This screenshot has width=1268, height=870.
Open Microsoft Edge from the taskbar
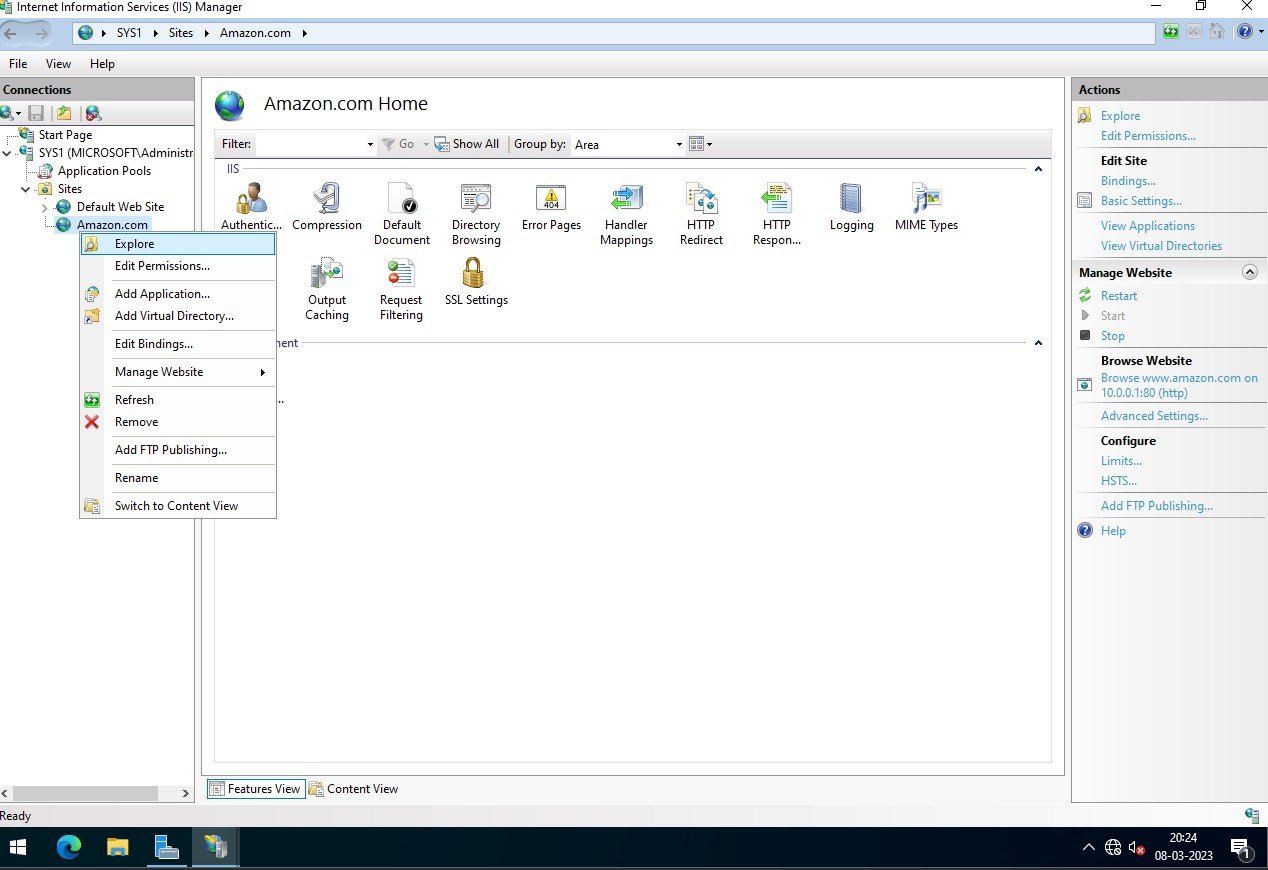point(68,847)
